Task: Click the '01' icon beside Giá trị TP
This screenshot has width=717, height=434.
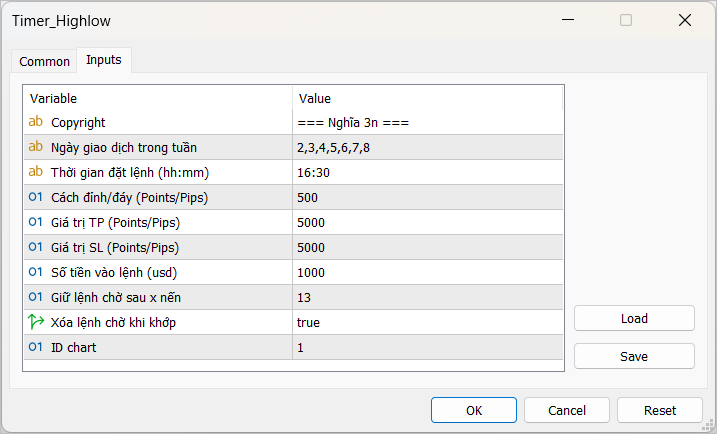Action: 36,222
